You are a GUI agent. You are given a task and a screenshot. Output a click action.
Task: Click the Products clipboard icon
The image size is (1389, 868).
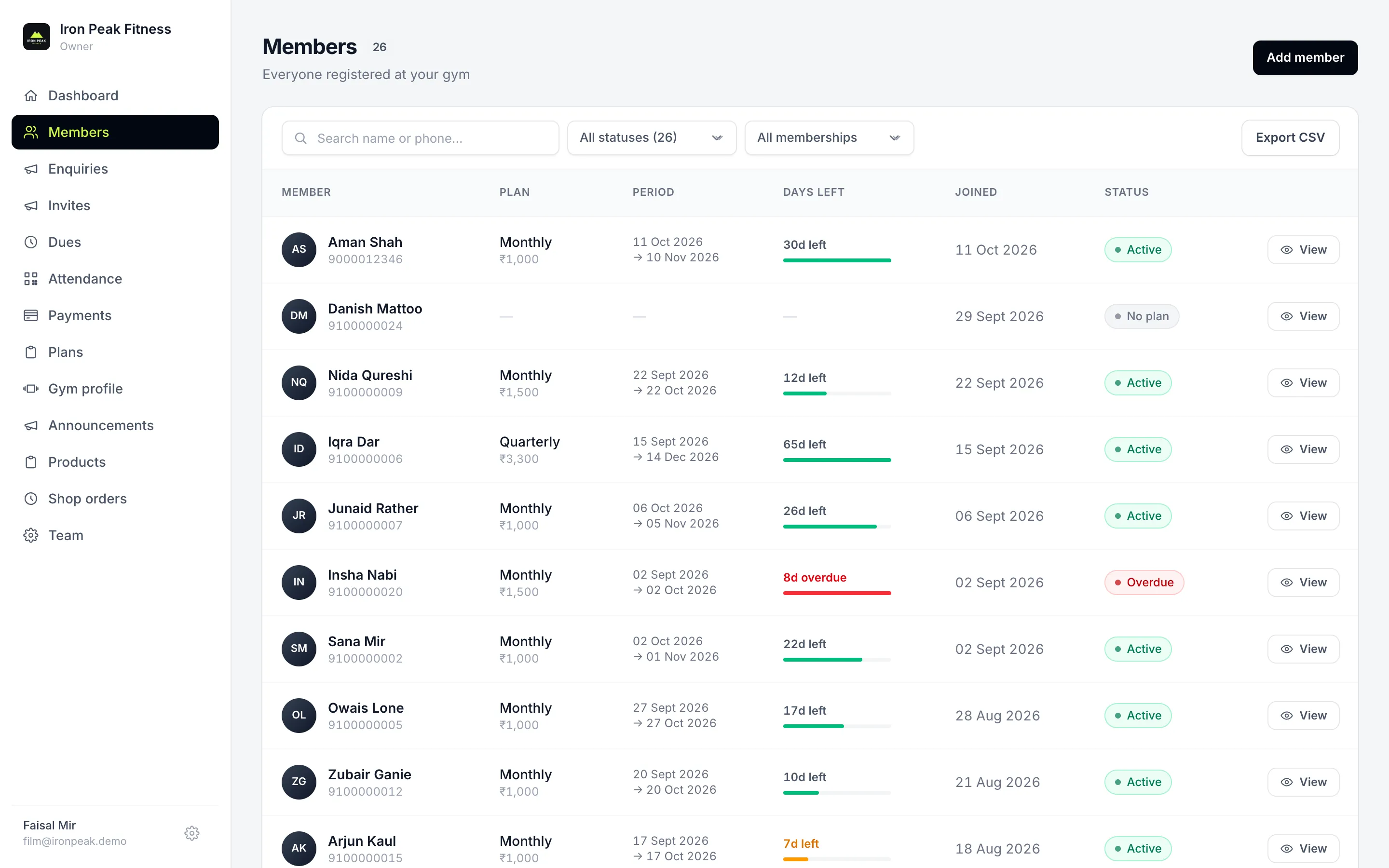(31, 462)
